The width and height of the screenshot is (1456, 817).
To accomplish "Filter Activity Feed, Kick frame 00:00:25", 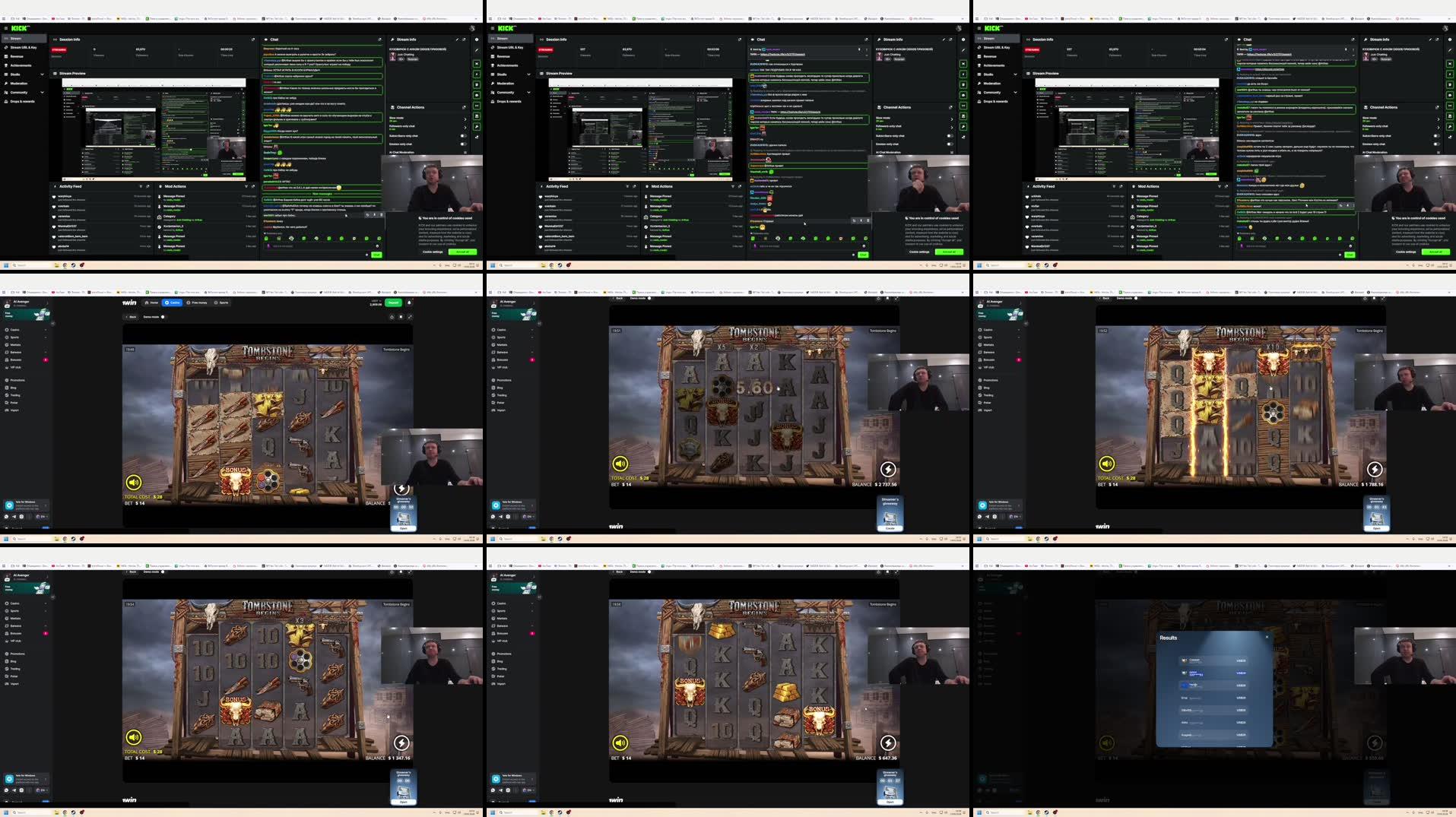I will pyautogui.click(x=140, y=186).
